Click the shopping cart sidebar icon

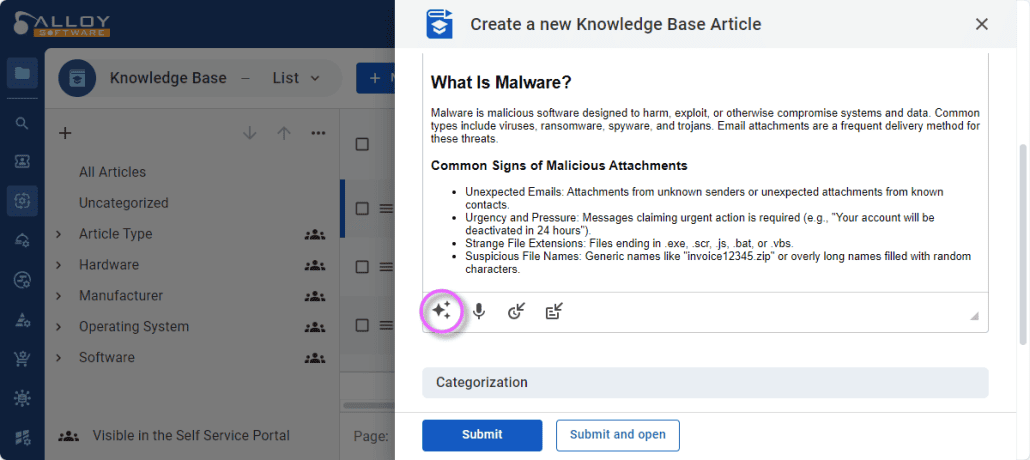point(22,359)
